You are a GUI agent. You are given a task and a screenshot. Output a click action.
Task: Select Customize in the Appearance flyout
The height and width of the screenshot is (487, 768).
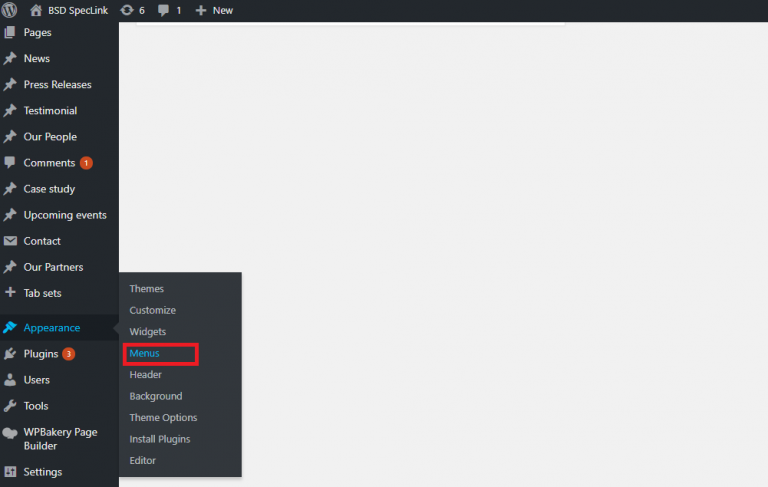(x=152, y=311)
